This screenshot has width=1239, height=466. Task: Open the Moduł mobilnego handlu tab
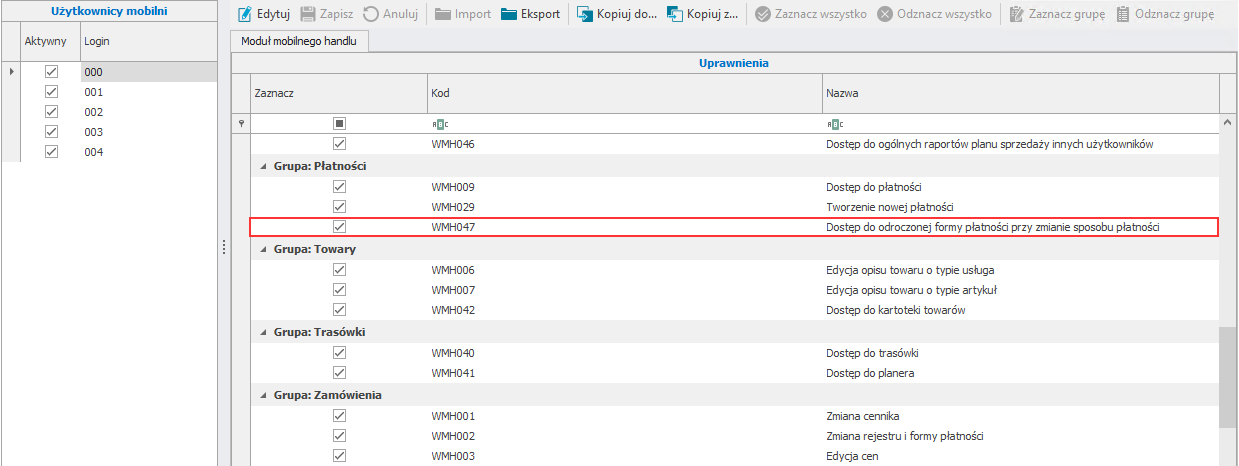(x=300, y=41)
